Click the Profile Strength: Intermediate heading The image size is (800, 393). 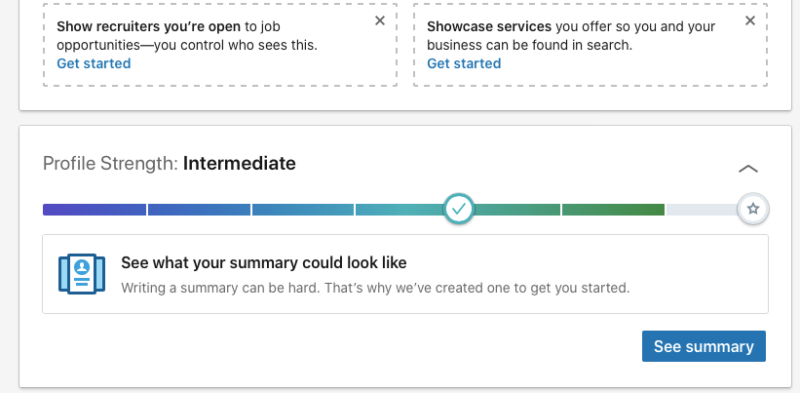(169, 163)
